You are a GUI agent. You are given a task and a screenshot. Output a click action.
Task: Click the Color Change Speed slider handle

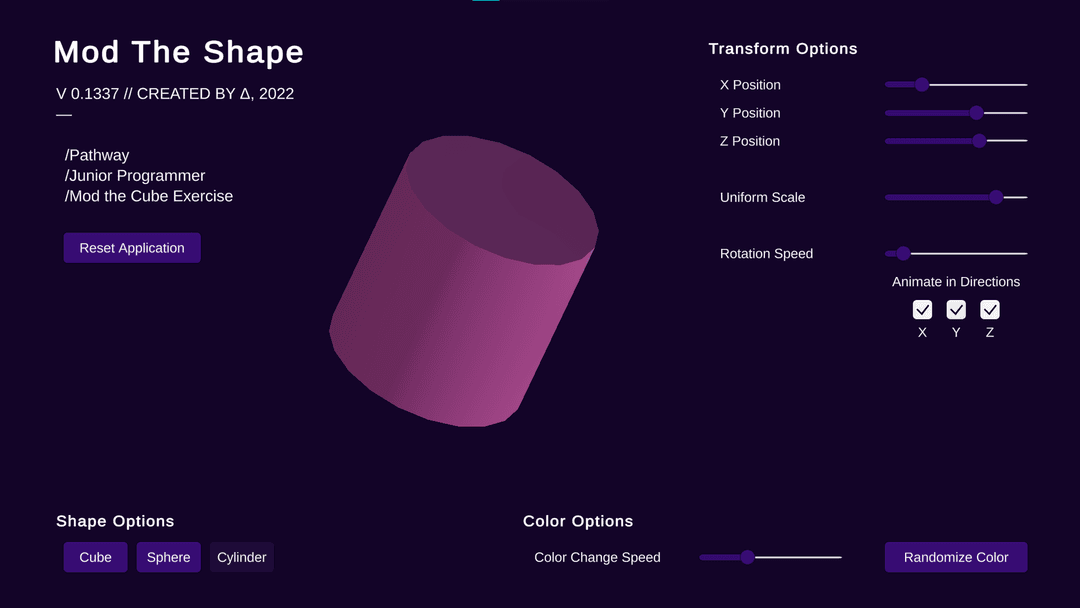coord(747,557)
